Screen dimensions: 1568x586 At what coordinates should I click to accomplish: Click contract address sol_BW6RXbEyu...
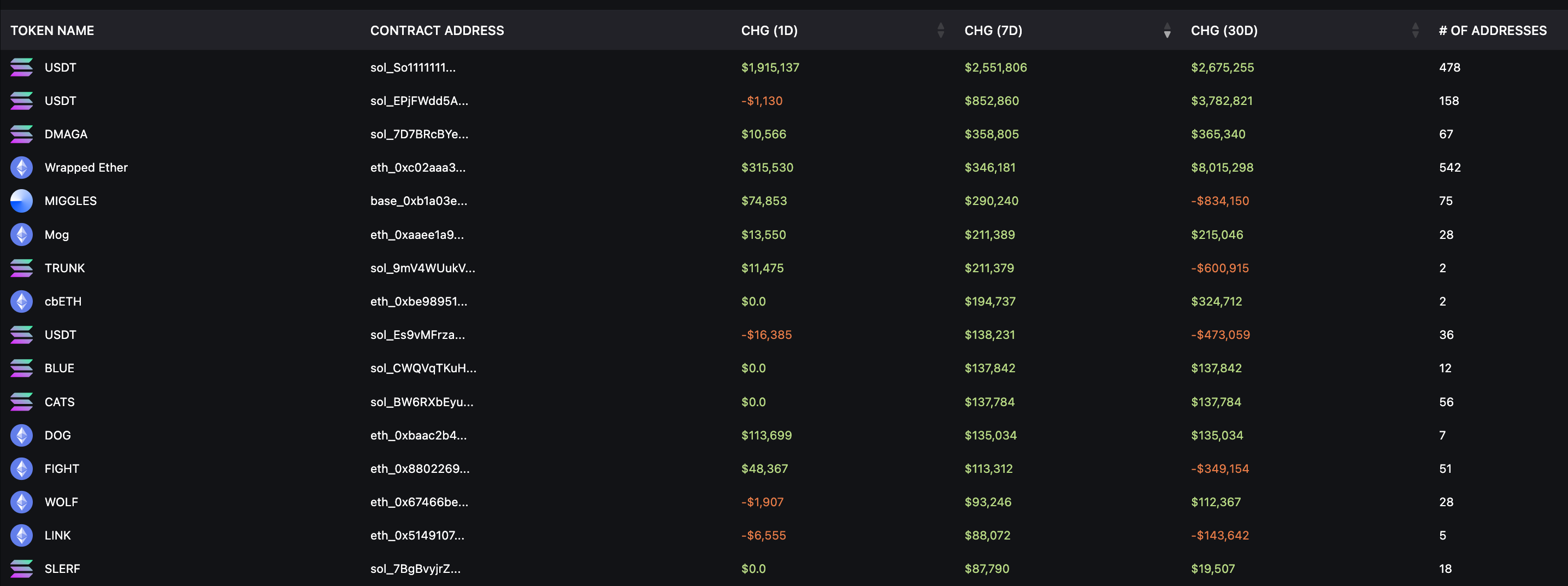[x=422, y=402]
